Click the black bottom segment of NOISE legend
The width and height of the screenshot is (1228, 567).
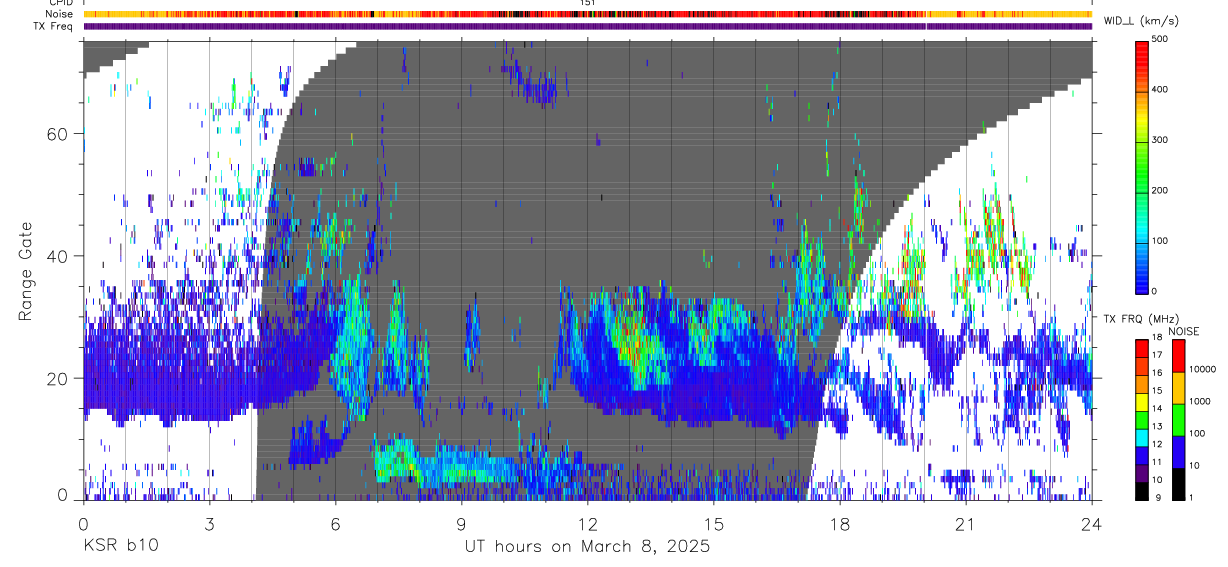(x=1179, y=484)
